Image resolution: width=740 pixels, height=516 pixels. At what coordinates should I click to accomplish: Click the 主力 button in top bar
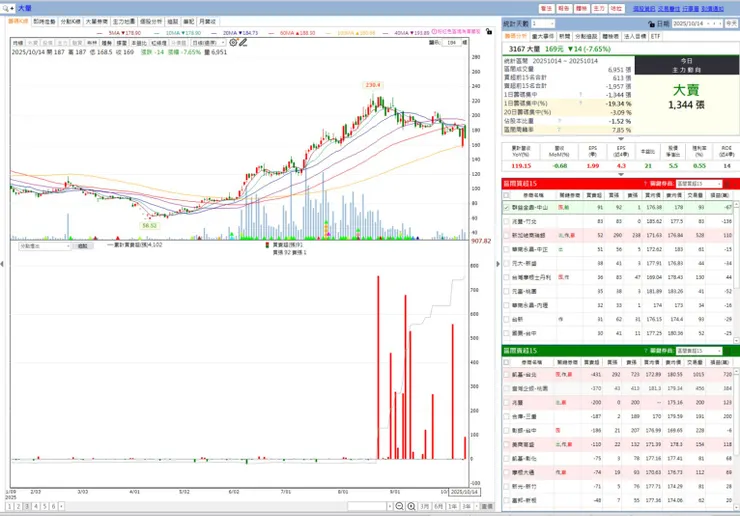point(599,8)
